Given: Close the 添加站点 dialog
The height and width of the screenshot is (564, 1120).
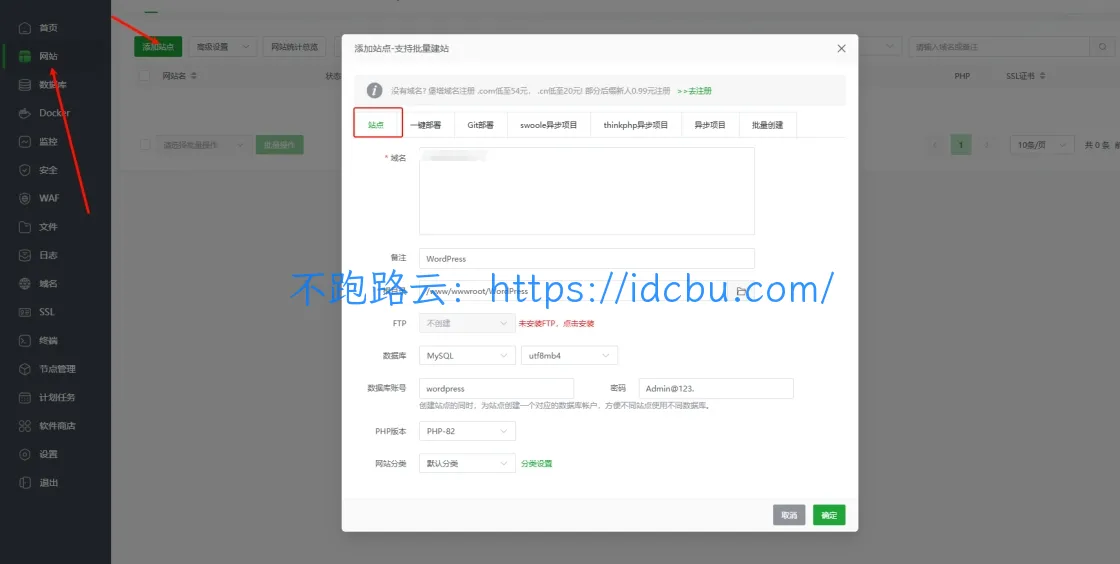Looking at the screenshot, I should click(841, 49).
